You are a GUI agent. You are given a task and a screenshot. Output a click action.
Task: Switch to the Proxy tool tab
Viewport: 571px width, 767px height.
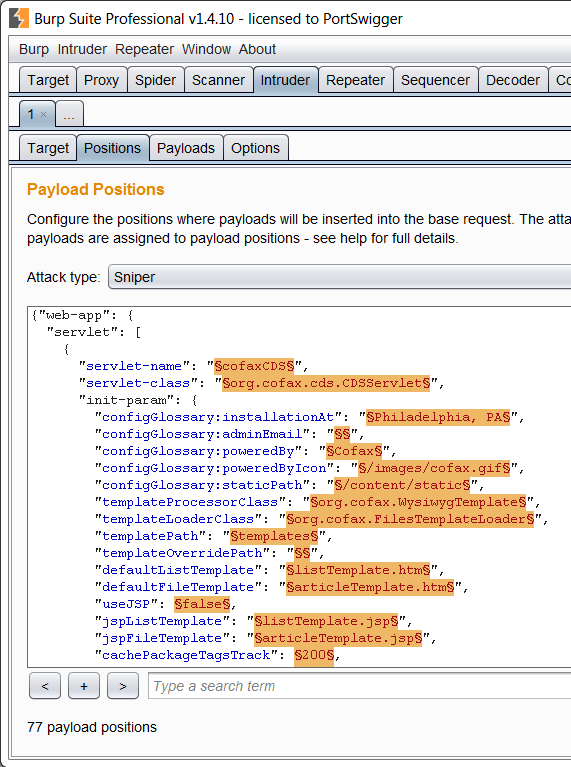(101, 80)
